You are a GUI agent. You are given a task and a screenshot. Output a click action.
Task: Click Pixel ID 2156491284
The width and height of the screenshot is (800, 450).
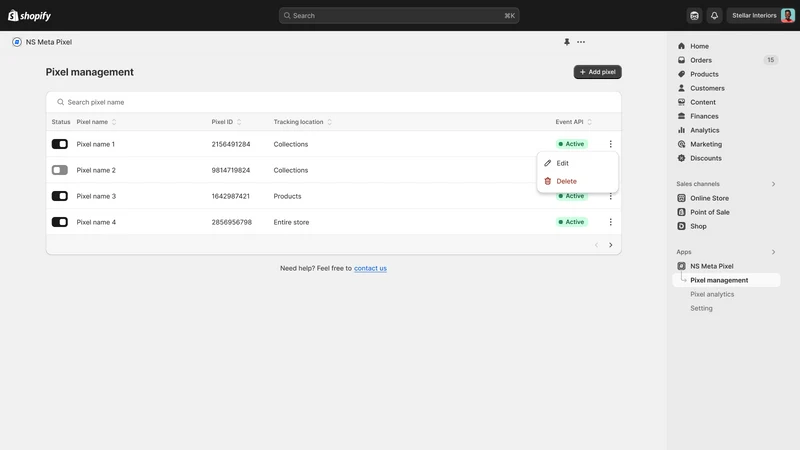231,144
